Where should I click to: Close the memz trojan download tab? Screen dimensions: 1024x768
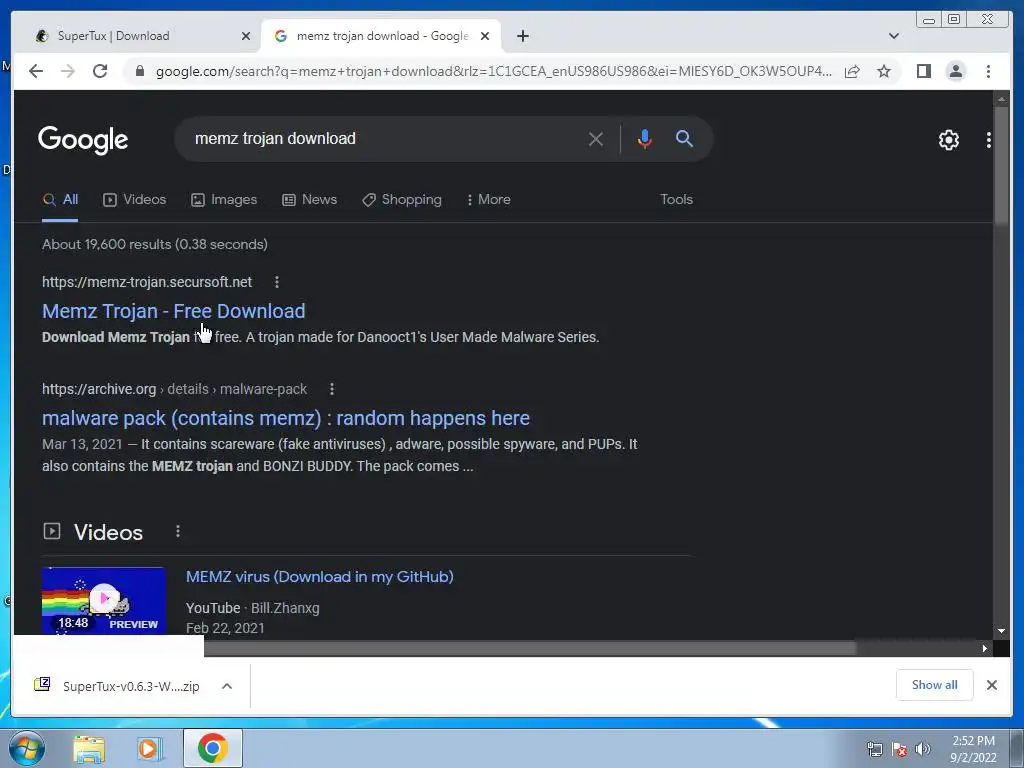485,36
